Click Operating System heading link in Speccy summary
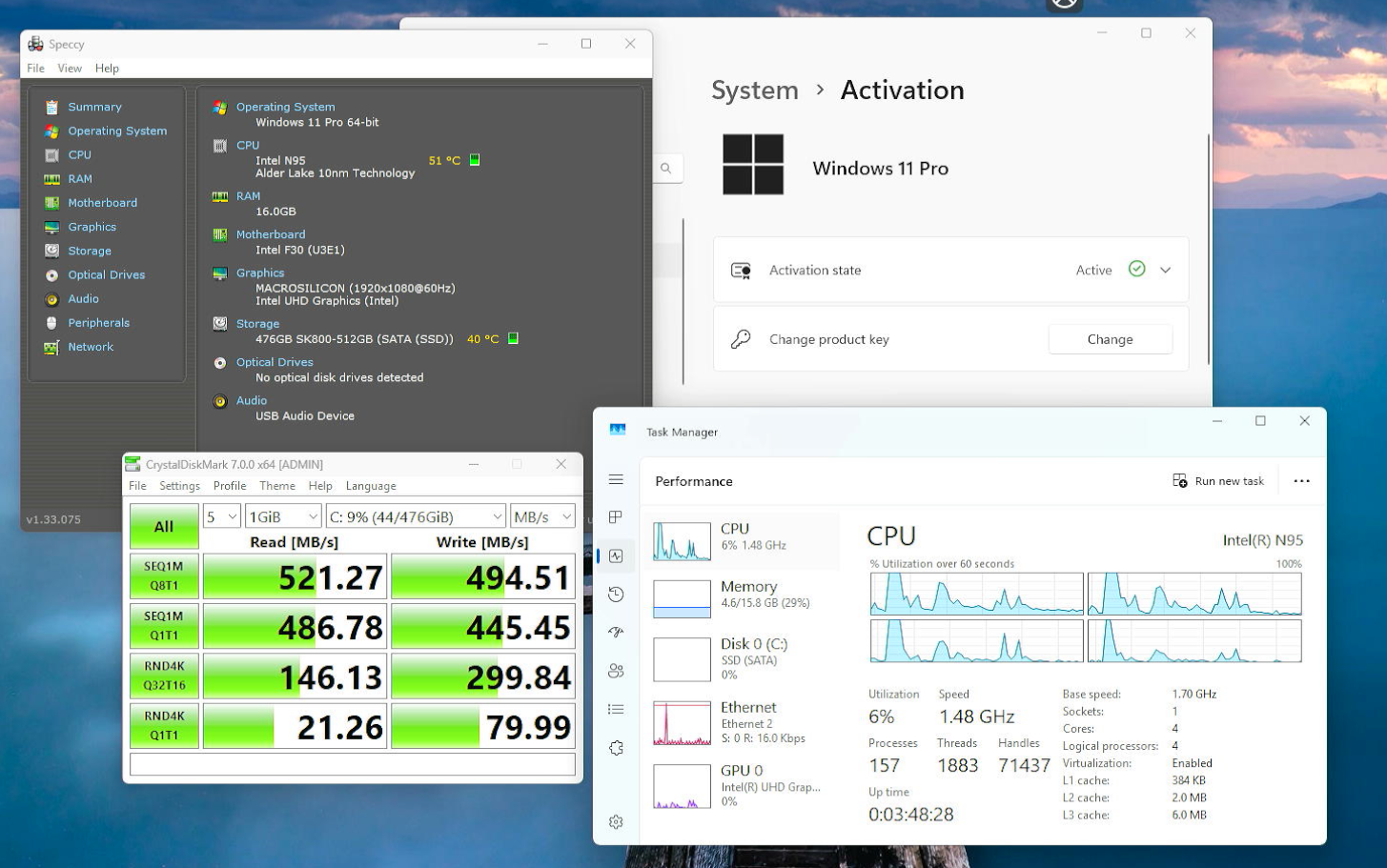This screenshot has height=868, width=1387. pos(285,107)
